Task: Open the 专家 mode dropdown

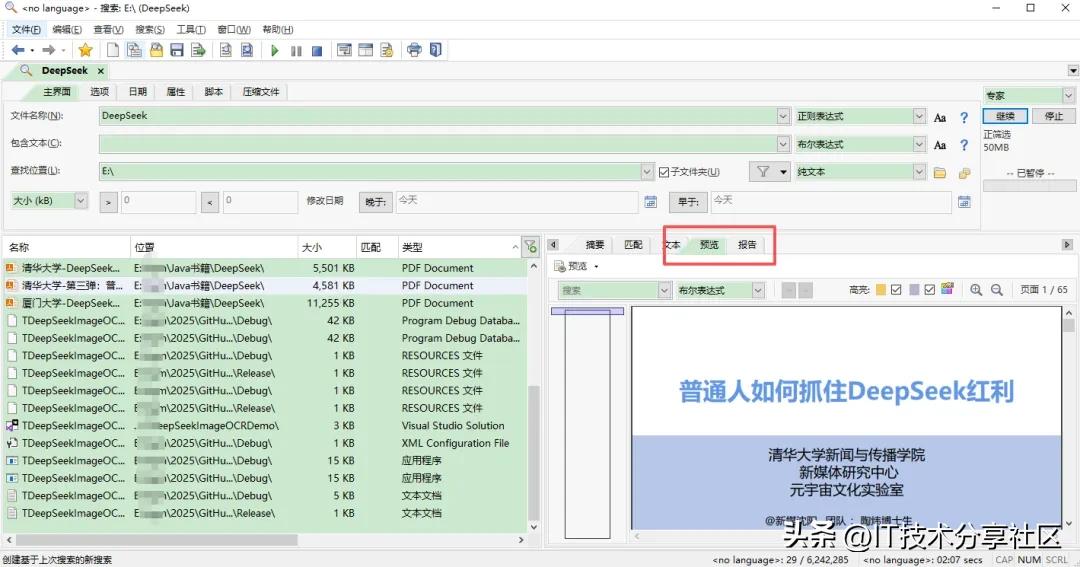Action: [x=1068, y=95]
